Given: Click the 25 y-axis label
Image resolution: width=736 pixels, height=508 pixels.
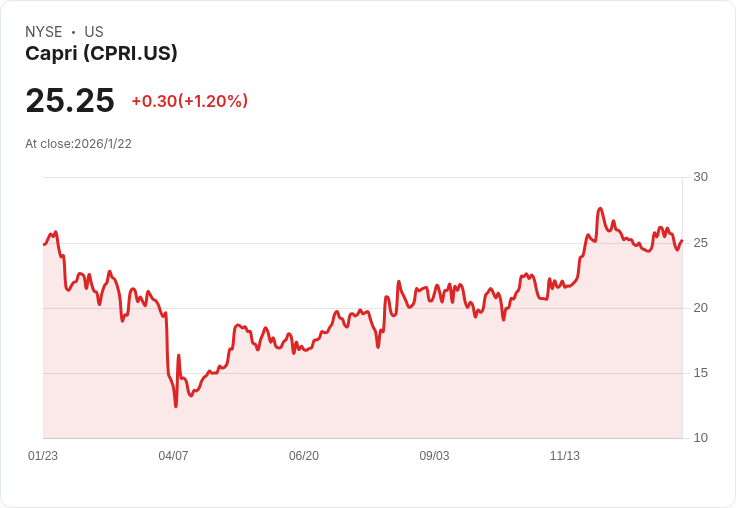Looking at the screenshot, I should (x=700, y=243).
